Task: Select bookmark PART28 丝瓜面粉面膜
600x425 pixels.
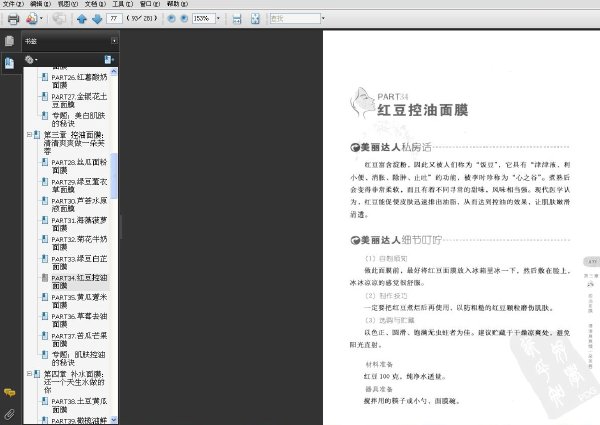Action: click(x=79, y=166)
